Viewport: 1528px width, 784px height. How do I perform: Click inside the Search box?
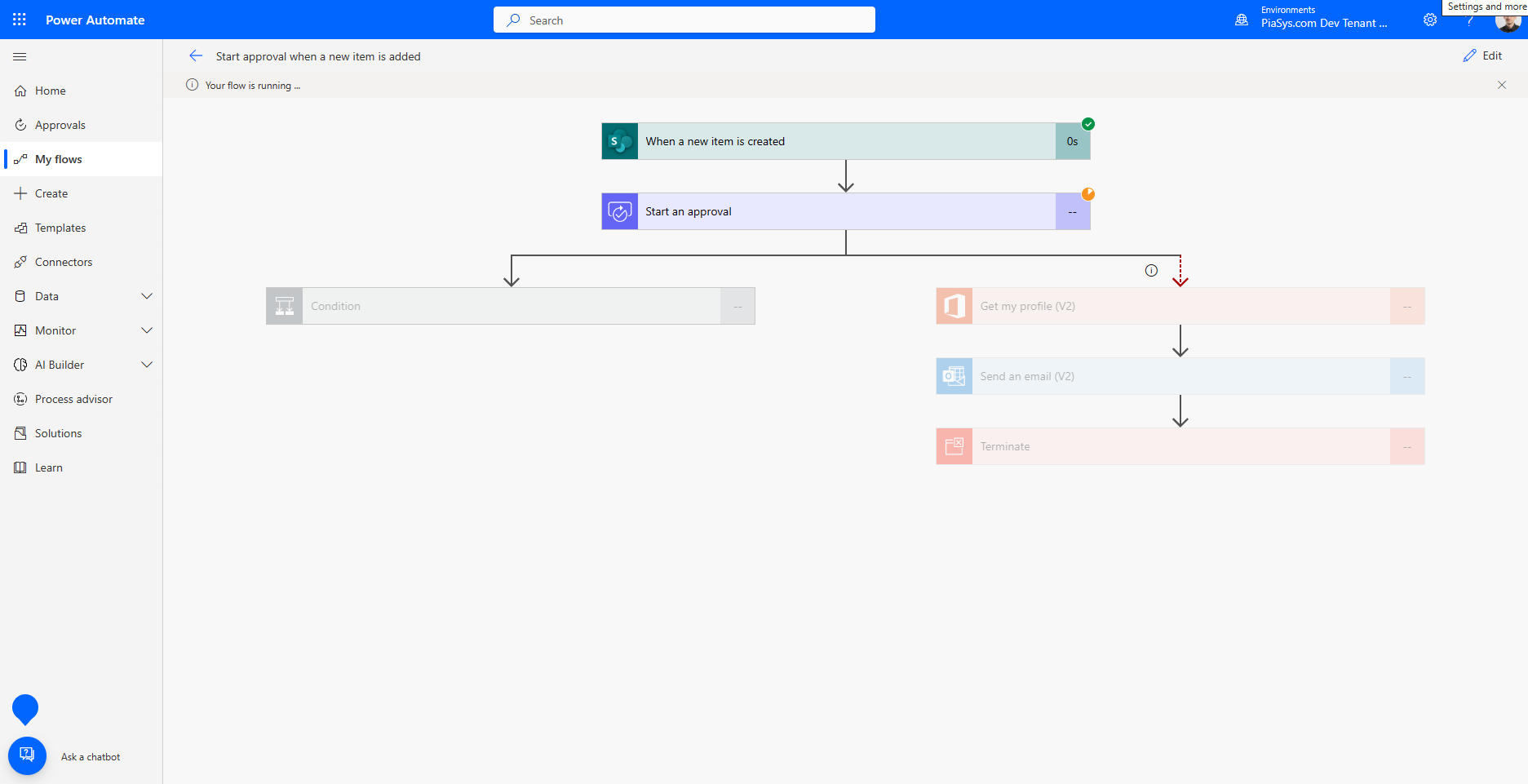[x=684, y=20]
